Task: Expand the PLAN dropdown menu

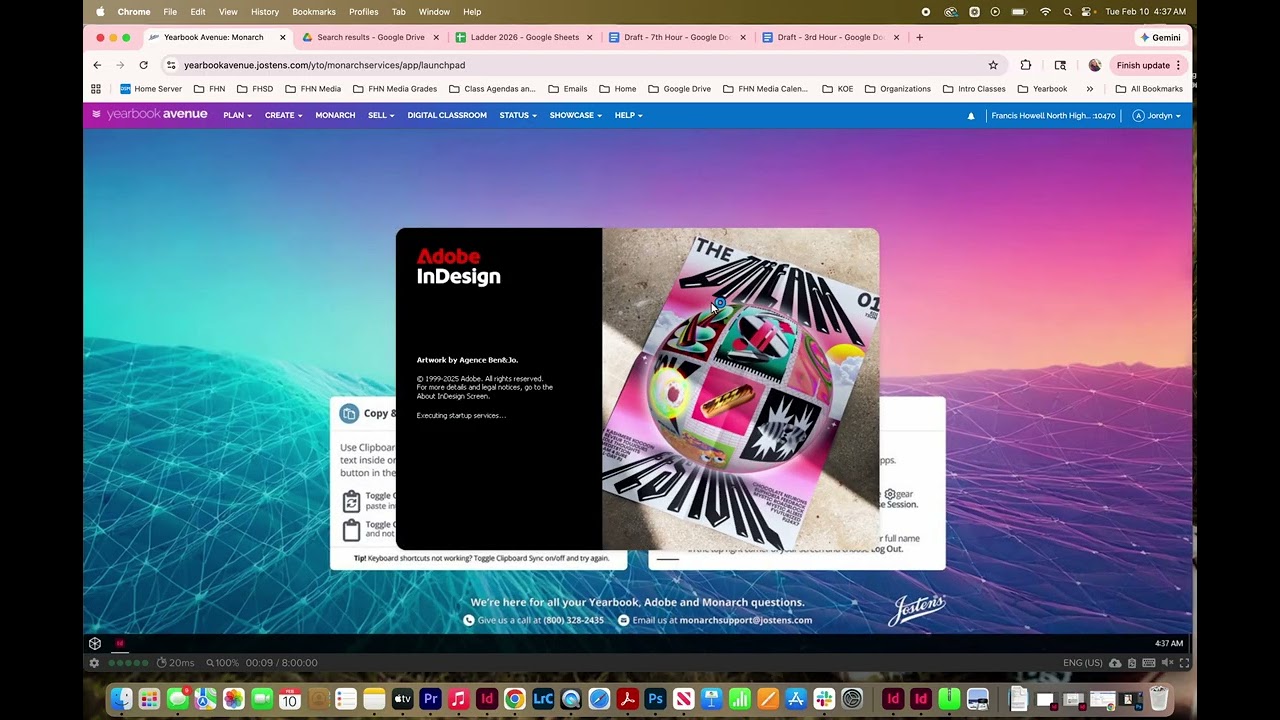Action: pos(237,116)
